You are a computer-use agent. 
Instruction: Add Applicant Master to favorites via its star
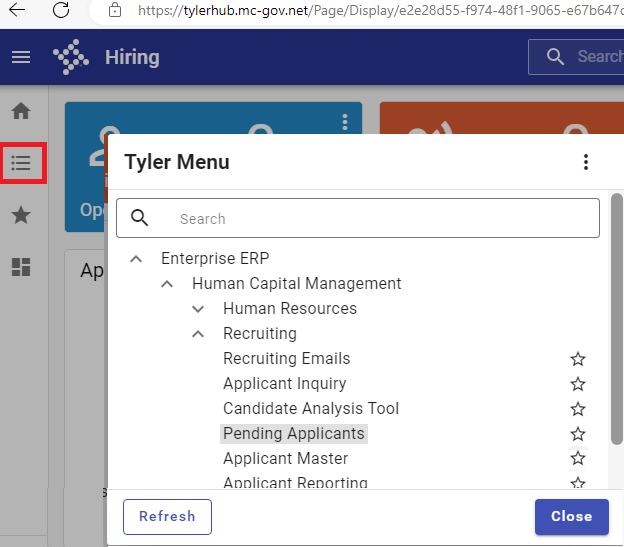(578, 459)
